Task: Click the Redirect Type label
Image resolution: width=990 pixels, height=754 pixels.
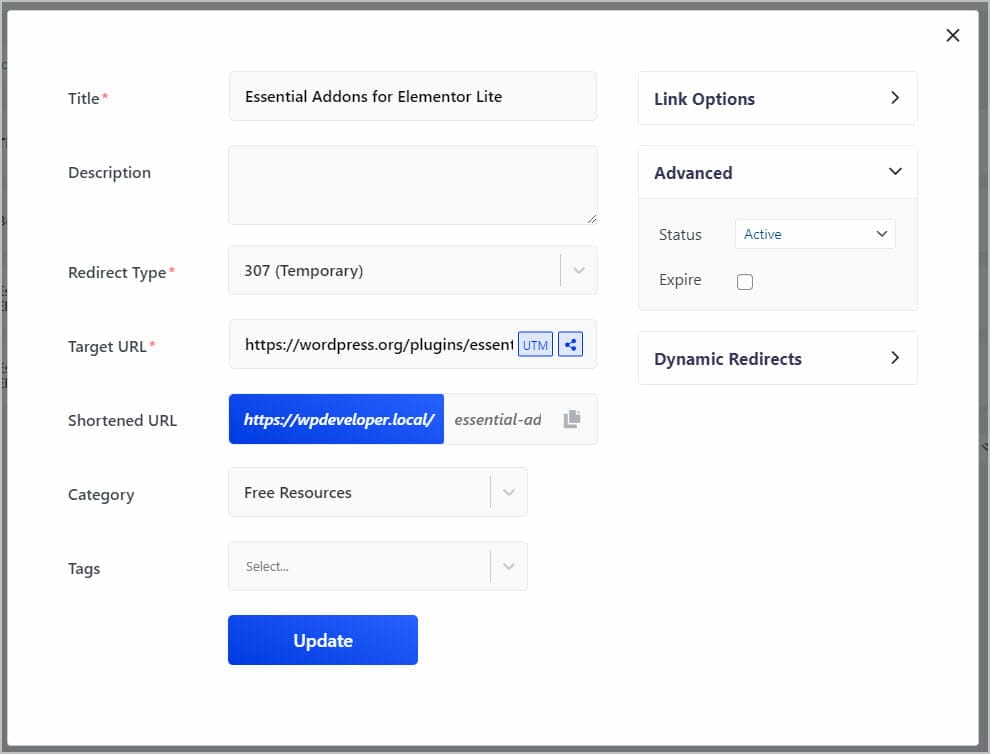Action: pos(117,273)
